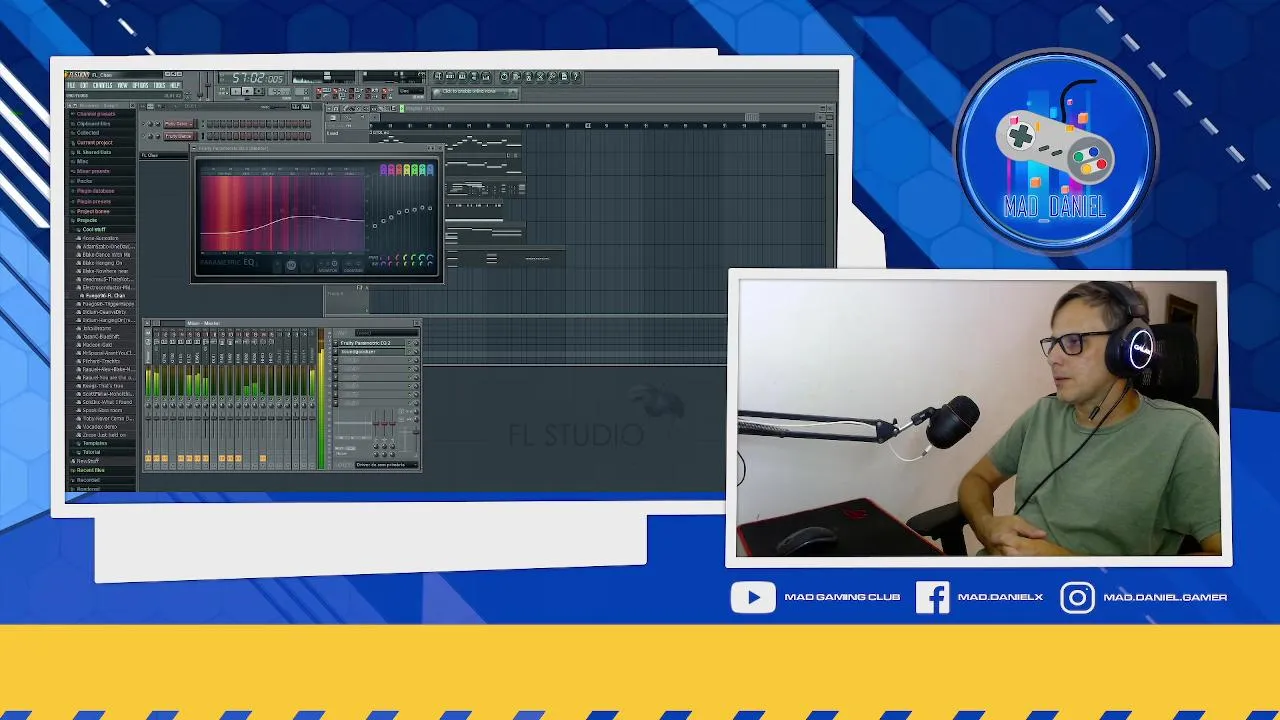This screenshot has width=1280, height=720.
Task: Open the FILE menu
Action: 71,85
